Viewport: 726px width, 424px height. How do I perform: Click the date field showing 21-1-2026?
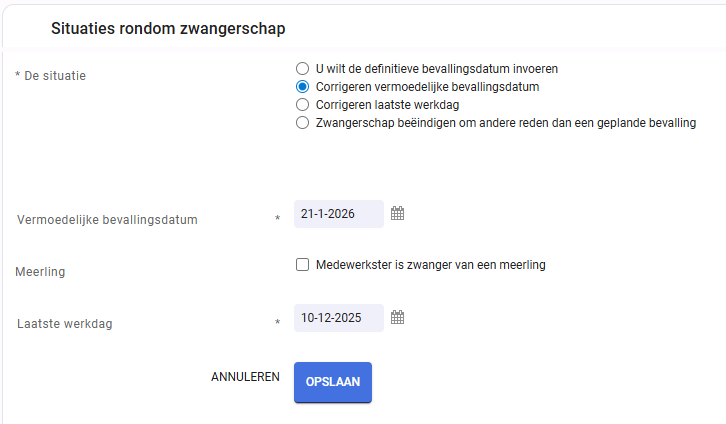339,214
